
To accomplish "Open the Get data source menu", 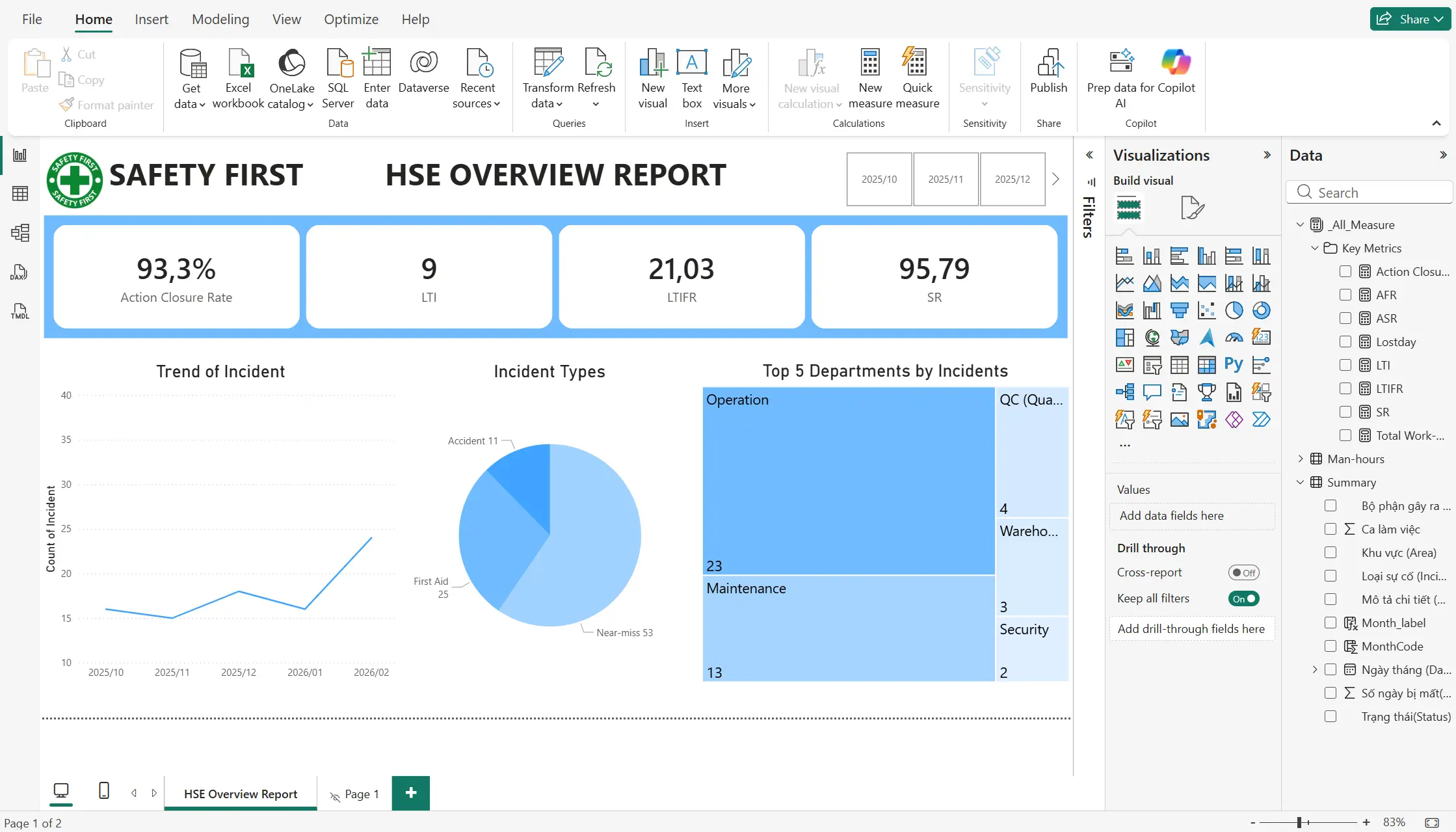I will (191, 79).
